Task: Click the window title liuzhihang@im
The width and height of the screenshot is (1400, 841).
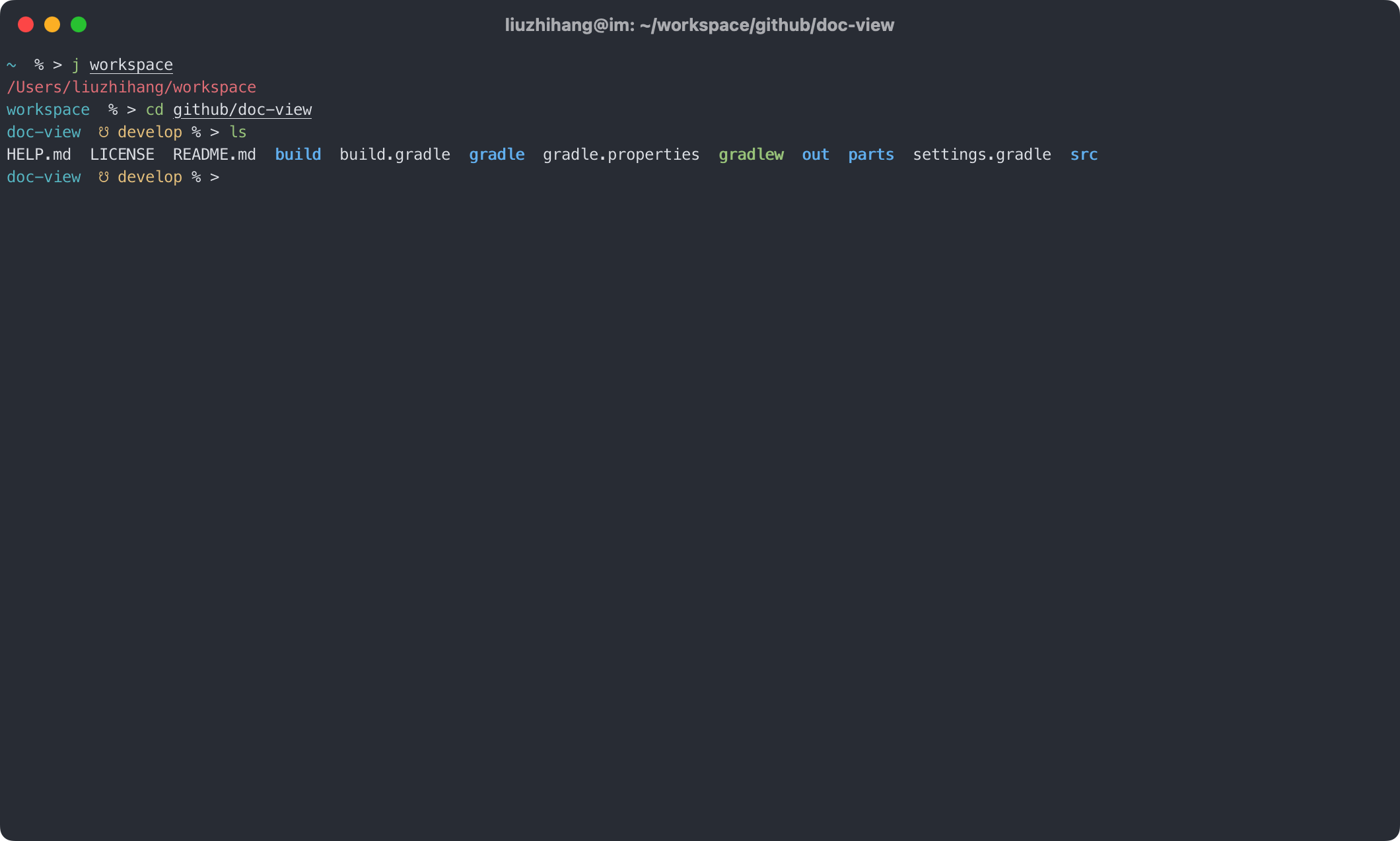Action: 699,25
